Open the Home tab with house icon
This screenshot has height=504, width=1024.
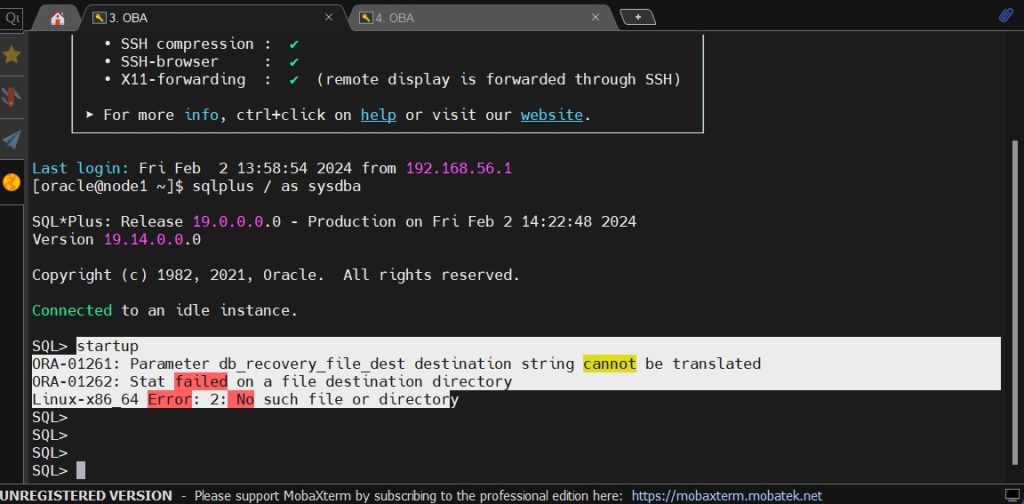coord(57,18)
